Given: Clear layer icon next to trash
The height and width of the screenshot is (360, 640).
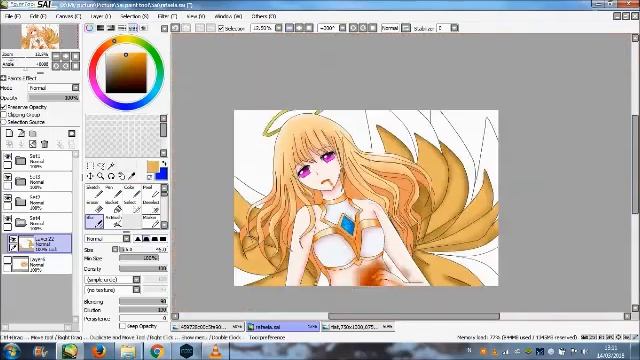Looking at the screenshot, I should [x=33, y=144].
